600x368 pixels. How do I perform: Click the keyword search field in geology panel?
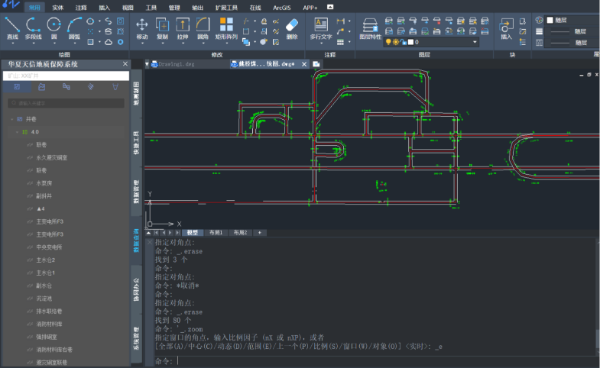click(66, 103)
